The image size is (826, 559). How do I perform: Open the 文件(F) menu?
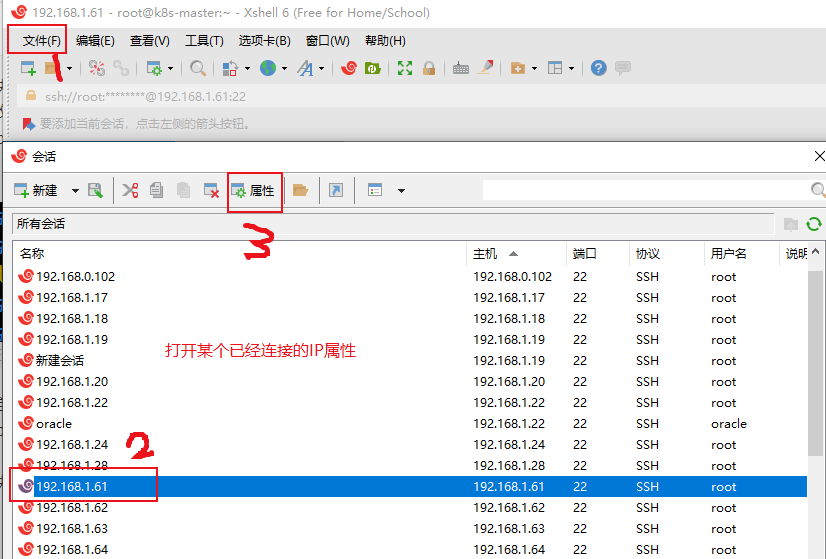[42, 41]
